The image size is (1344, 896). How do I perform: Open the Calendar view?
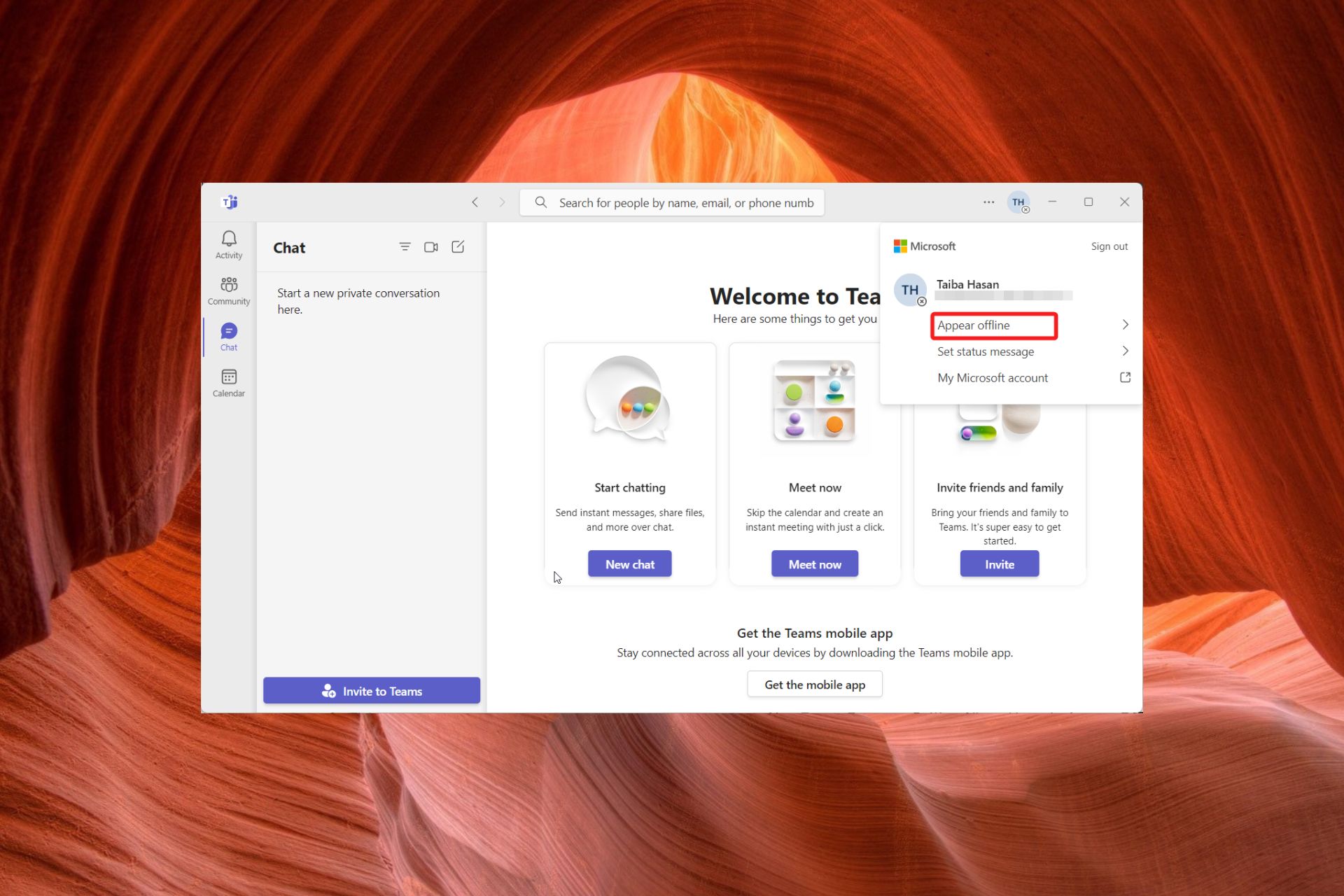pyautogui.click(x=228, y=382)
